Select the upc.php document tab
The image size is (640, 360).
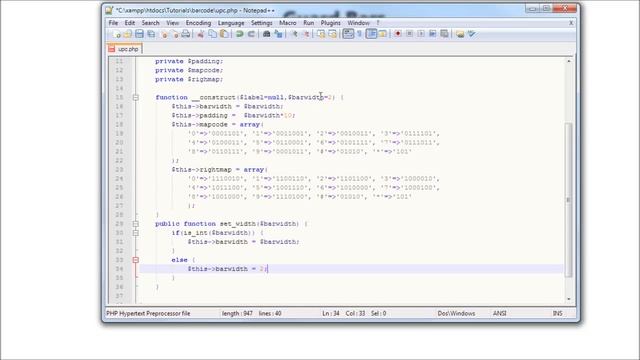click(125, 49)
